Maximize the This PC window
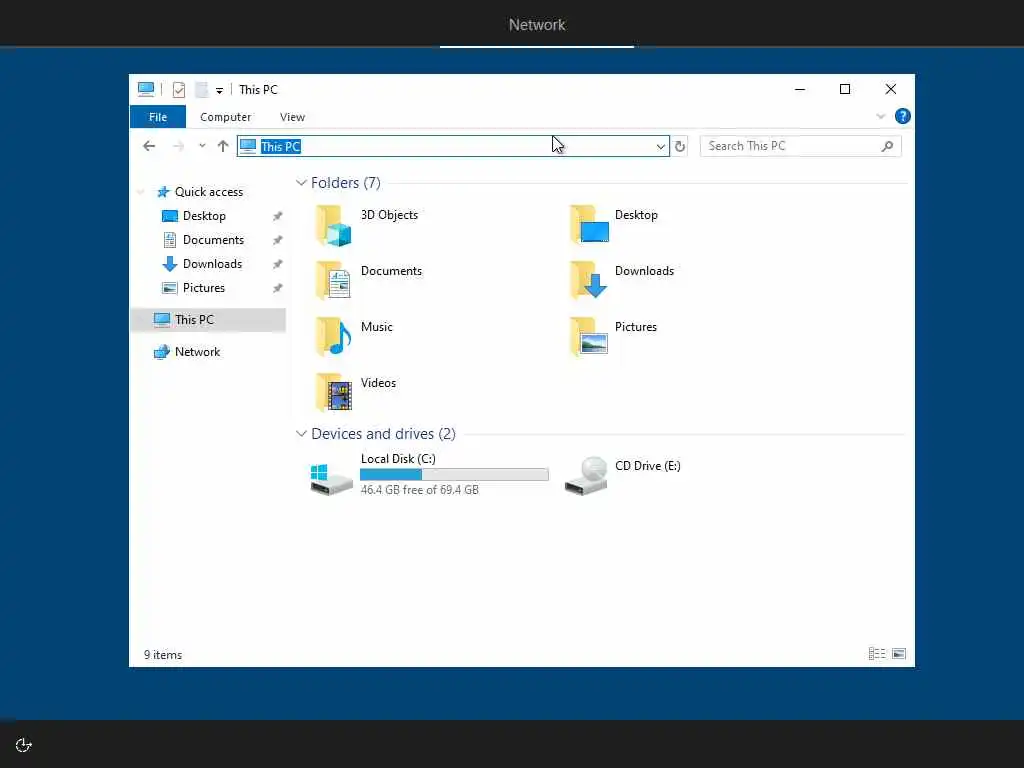The image size is (1024, 768). pyautogui.click(x=845, y=89)
